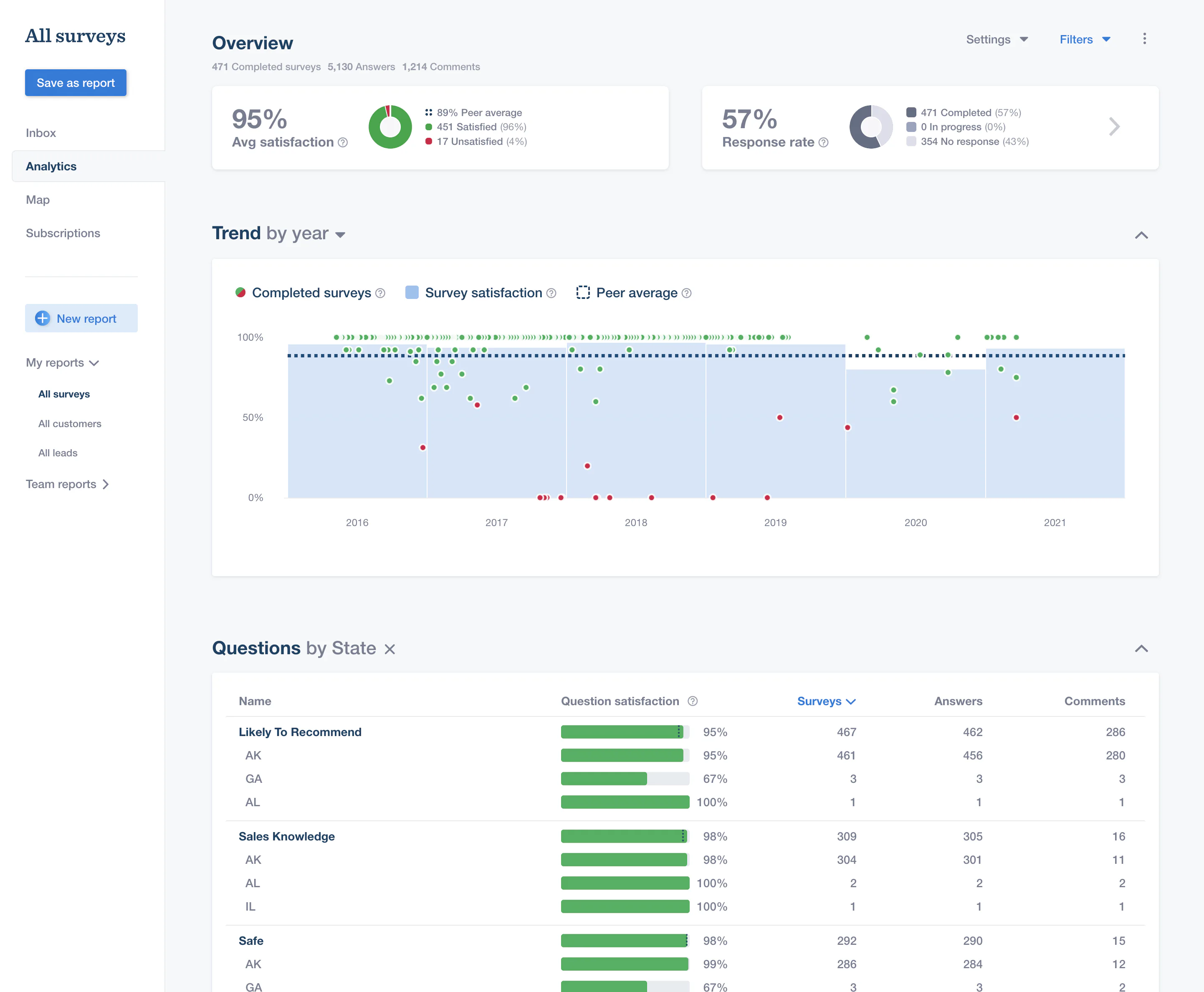Toggle Completed surveys legend dot

240,293
